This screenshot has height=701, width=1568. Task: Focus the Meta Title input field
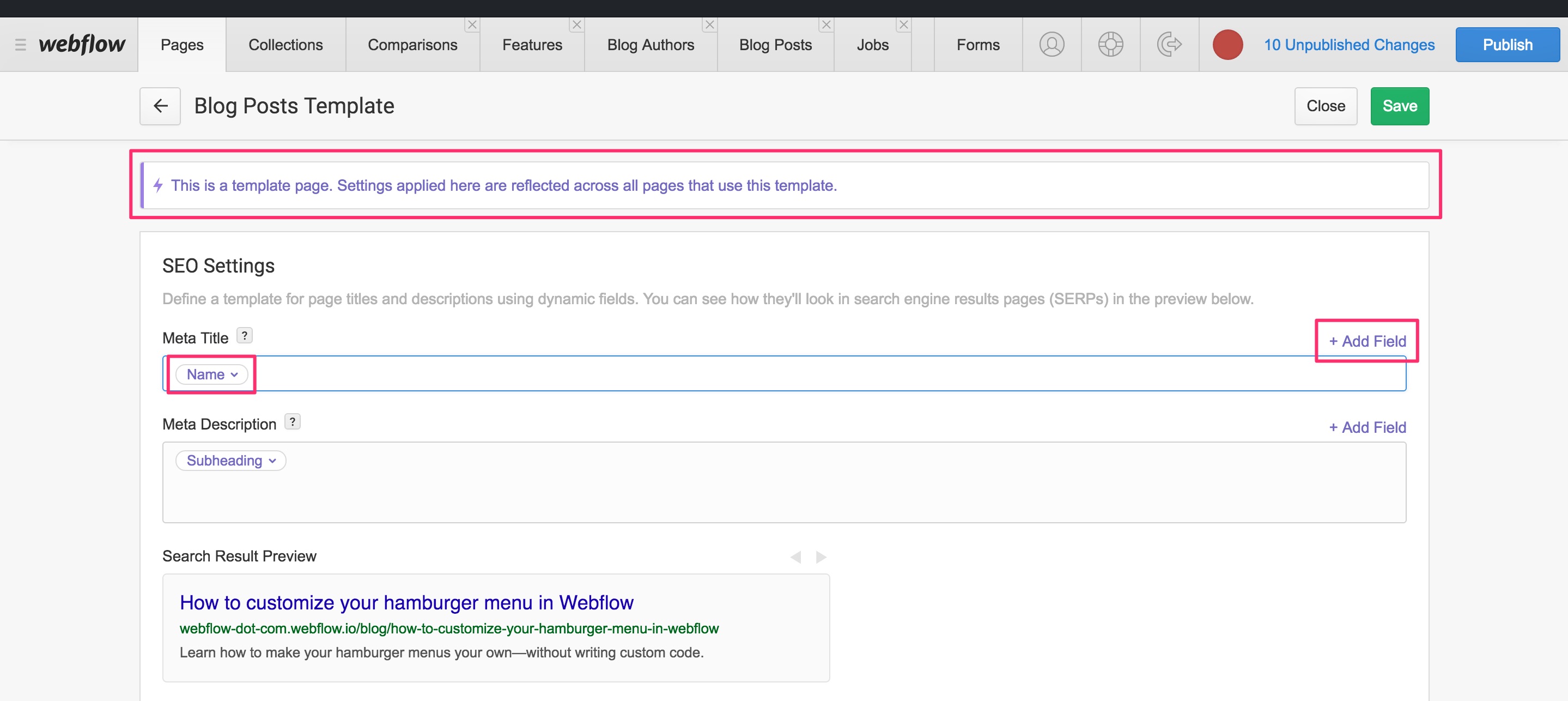[784, 374]
